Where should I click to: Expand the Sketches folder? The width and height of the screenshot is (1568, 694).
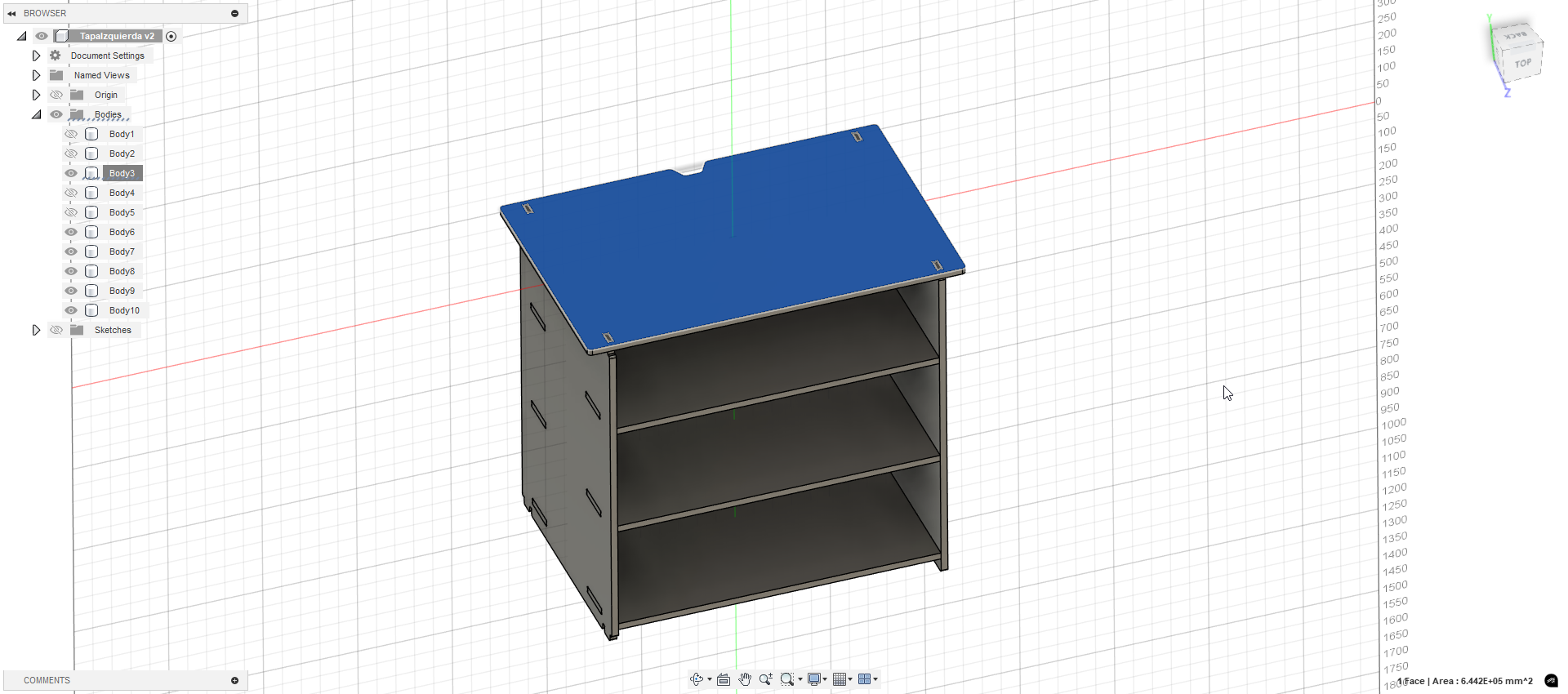[36, 330]
